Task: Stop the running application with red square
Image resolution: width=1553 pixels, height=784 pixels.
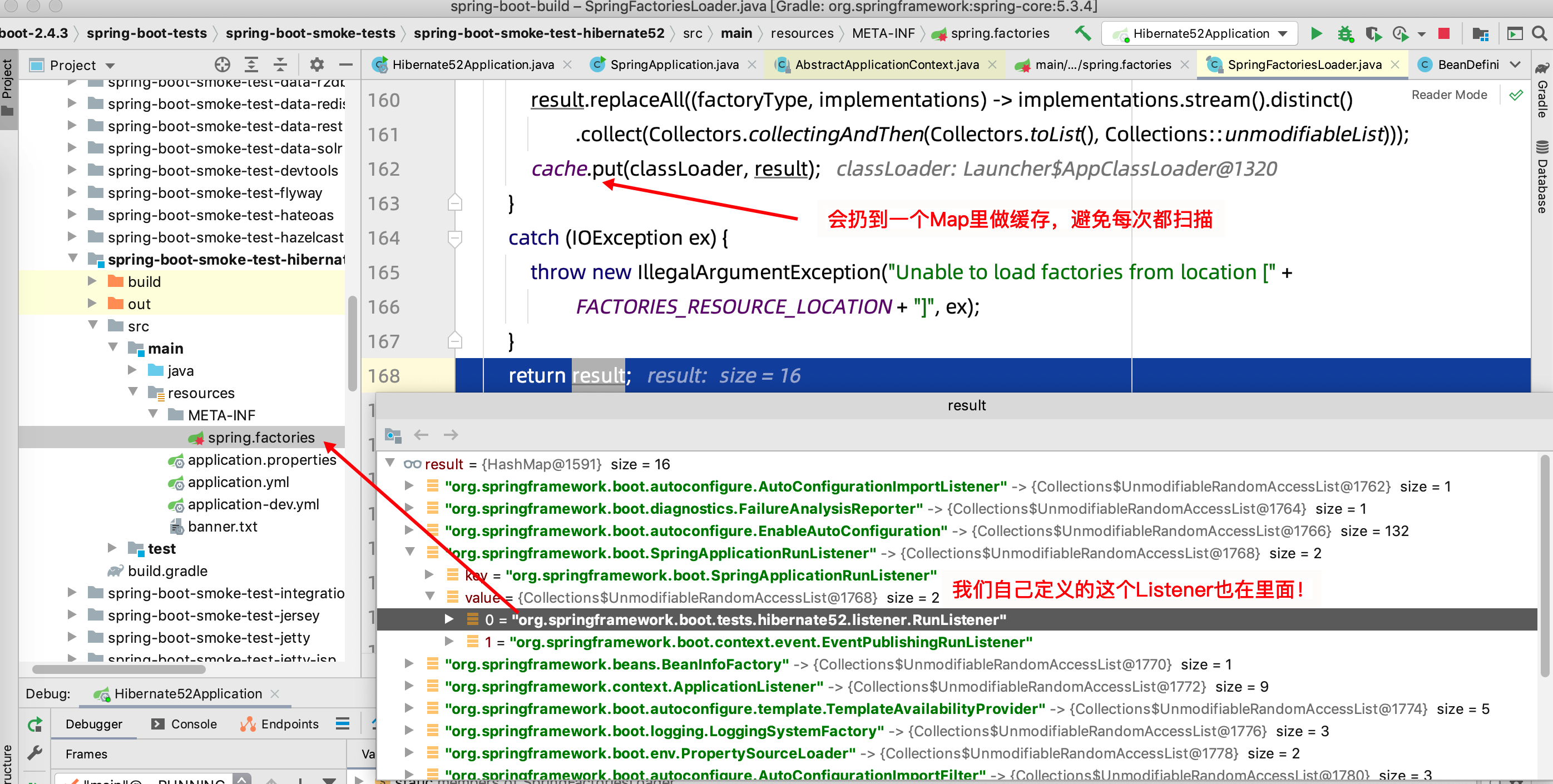Action: point(1443,34)
